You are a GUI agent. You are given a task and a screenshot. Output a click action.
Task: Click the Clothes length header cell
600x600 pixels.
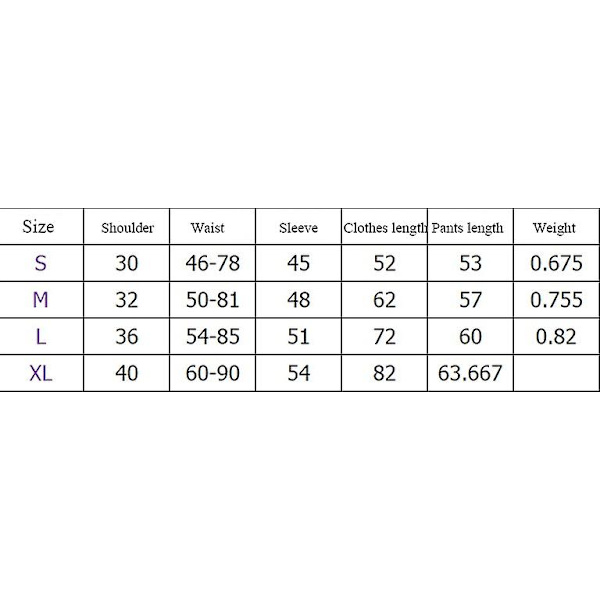(x=384, y=227)
